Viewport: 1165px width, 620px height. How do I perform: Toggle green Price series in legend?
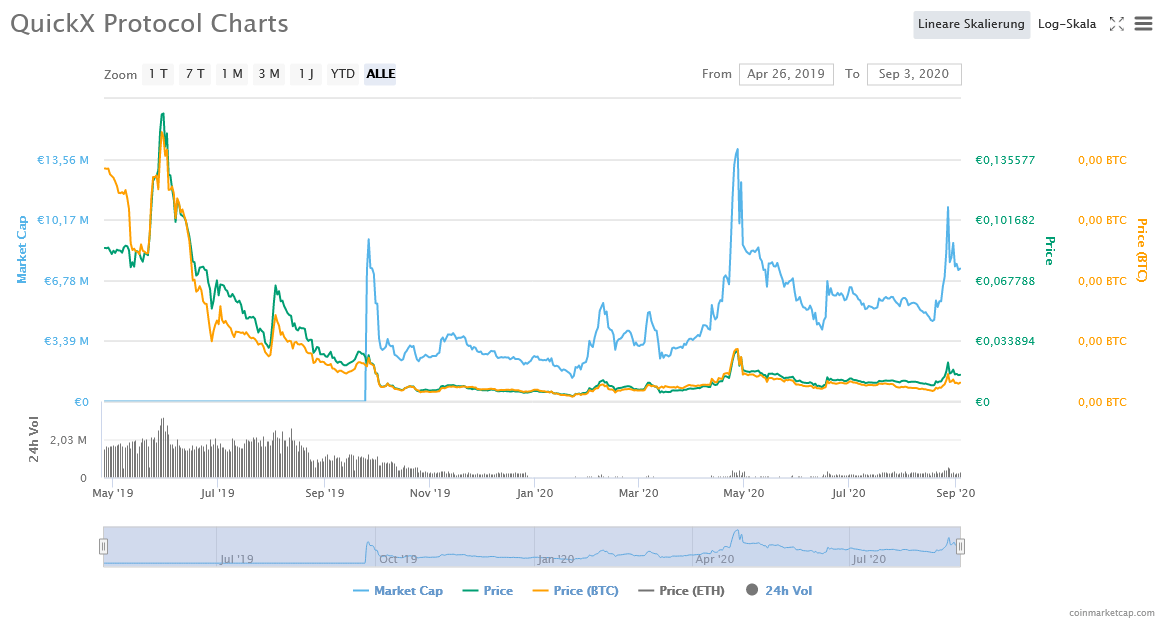pyautogui.click(x=487, y=590)
